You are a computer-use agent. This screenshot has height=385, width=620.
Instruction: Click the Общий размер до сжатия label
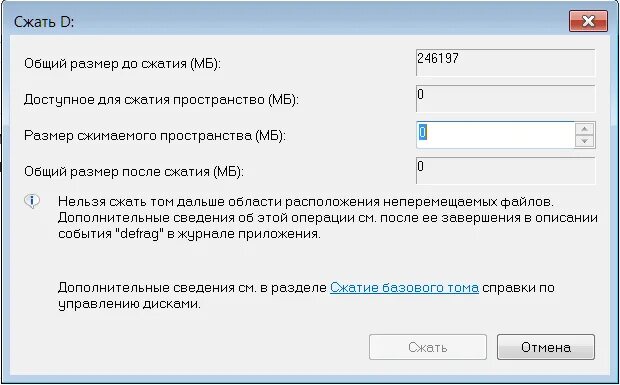[122, 63]
